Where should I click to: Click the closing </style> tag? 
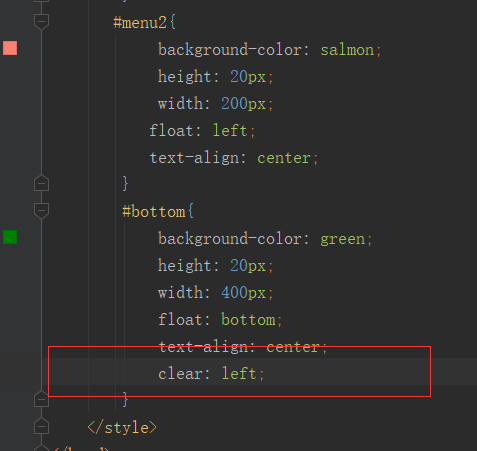[122, 428]
